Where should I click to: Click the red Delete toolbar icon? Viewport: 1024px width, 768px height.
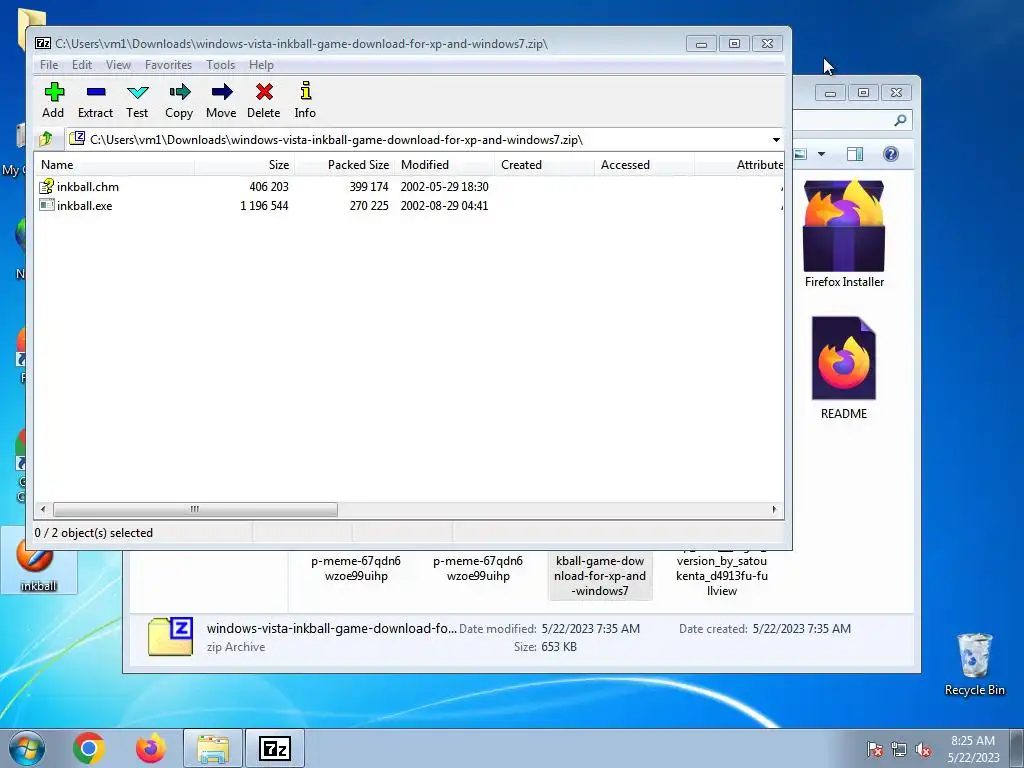click(264, 99)
